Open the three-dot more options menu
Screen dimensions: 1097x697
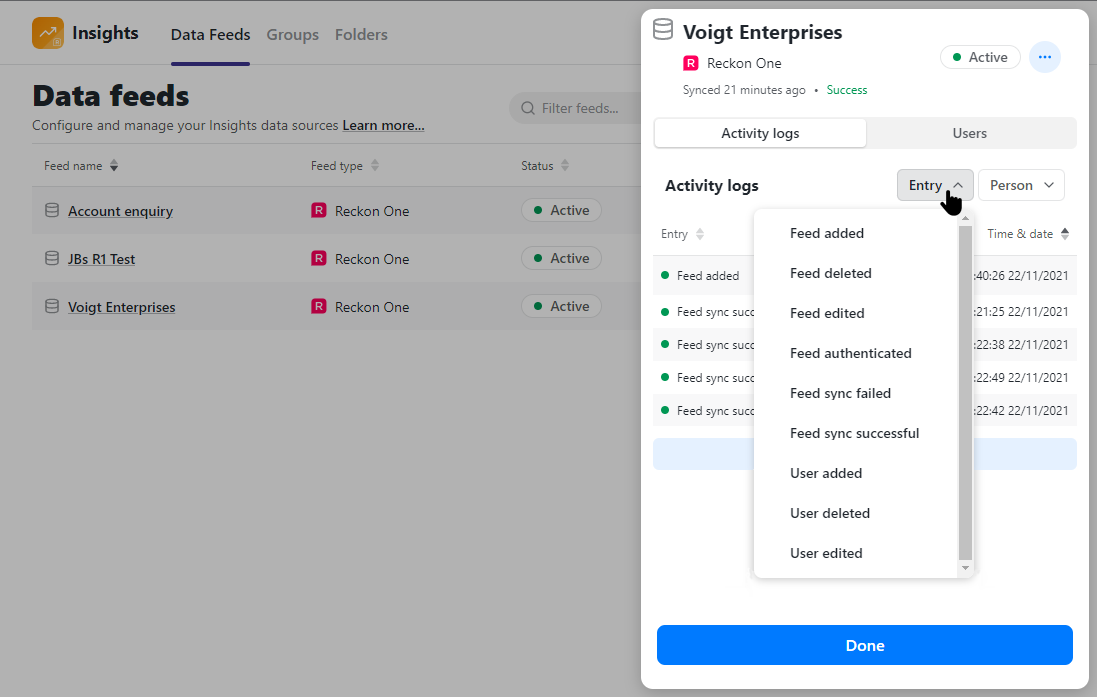(1045, 57)
